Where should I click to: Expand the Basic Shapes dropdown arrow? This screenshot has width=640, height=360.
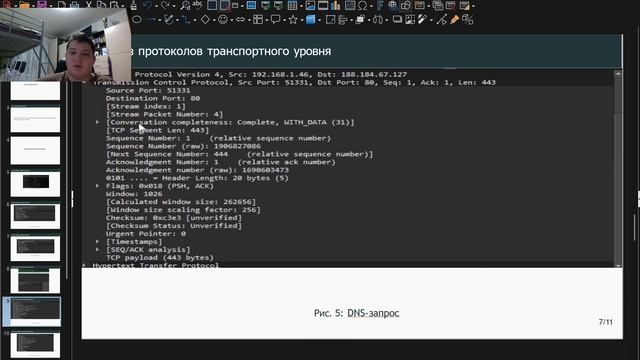214,20
